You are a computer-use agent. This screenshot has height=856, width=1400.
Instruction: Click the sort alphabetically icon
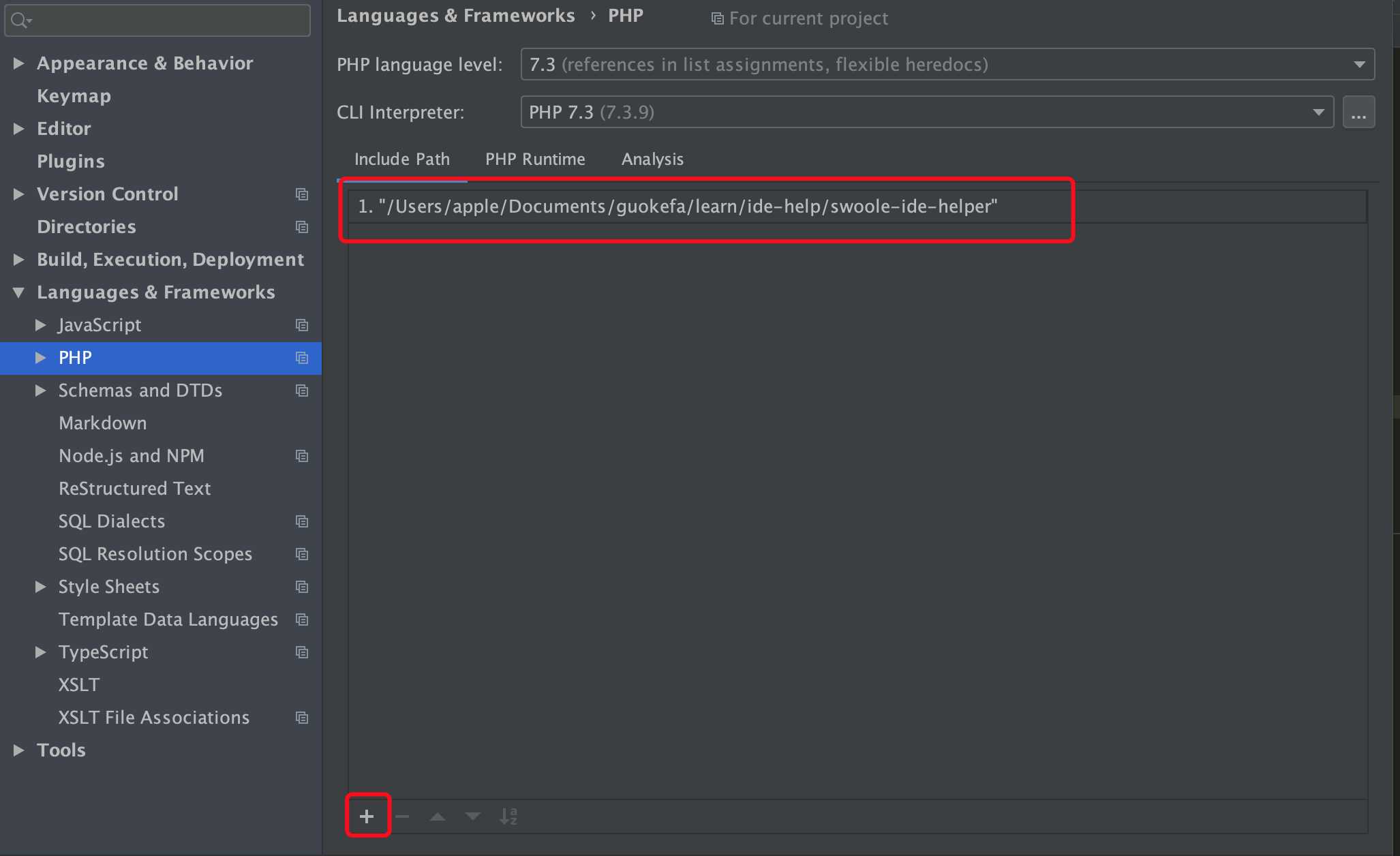click(x=508, y=816)
